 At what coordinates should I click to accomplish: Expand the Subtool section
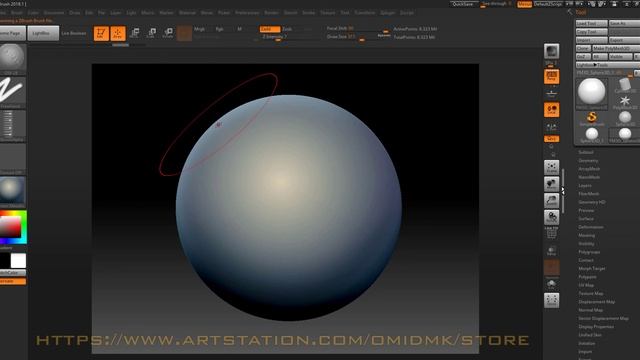[586, 152]
